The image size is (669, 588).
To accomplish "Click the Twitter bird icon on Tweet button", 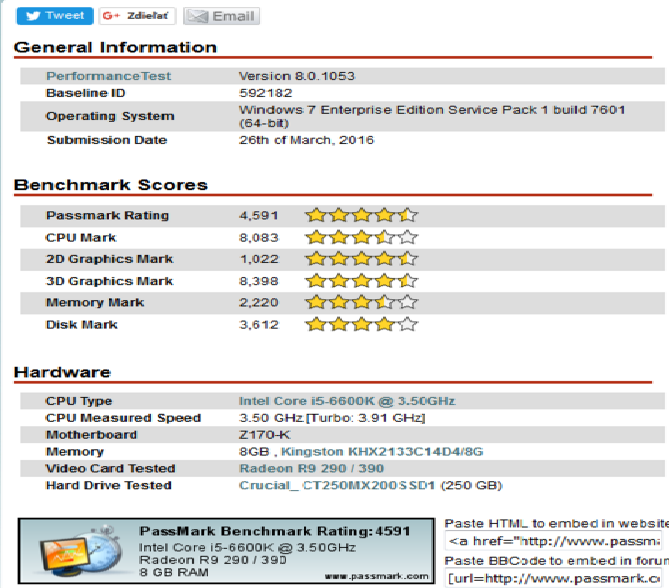I will pyautogui.click(x=32, y=16).
